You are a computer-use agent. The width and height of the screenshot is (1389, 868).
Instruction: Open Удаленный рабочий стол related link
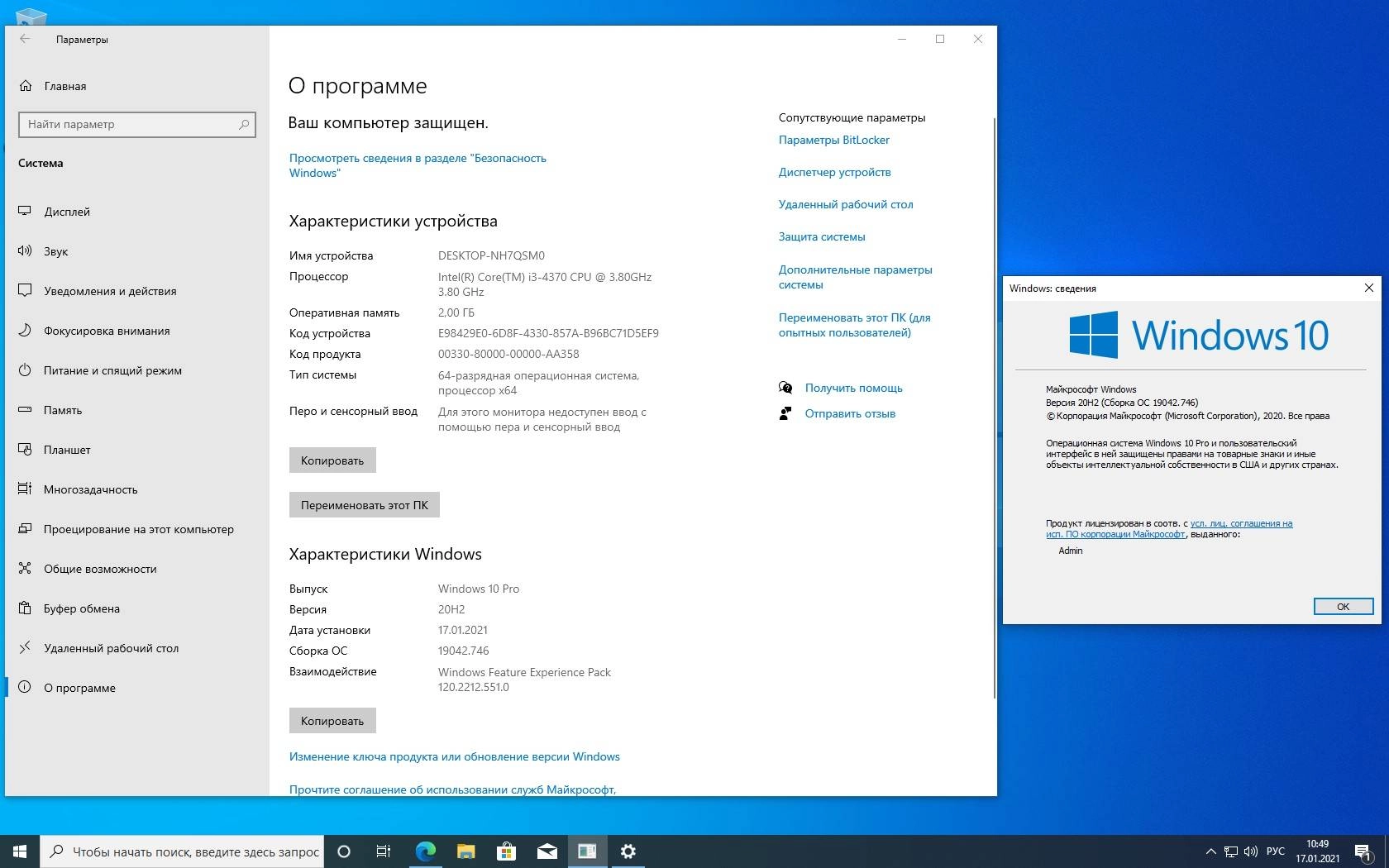click(x=846, y=204)
